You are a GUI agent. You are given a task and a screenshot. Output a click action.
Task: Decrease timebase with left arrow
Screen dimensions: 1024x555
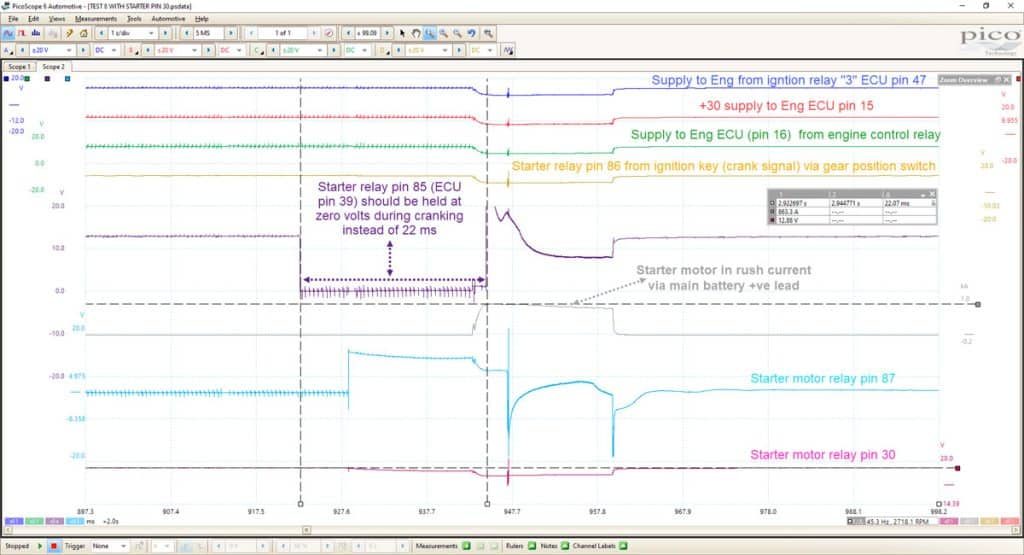click(101, 33)
